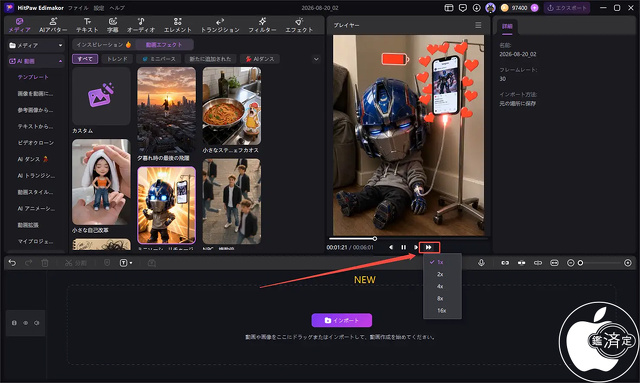Open the トランジション transitions tool
The width and height of the screenshot is (640, 383).
pyautogui.click(x=220, y=25)
